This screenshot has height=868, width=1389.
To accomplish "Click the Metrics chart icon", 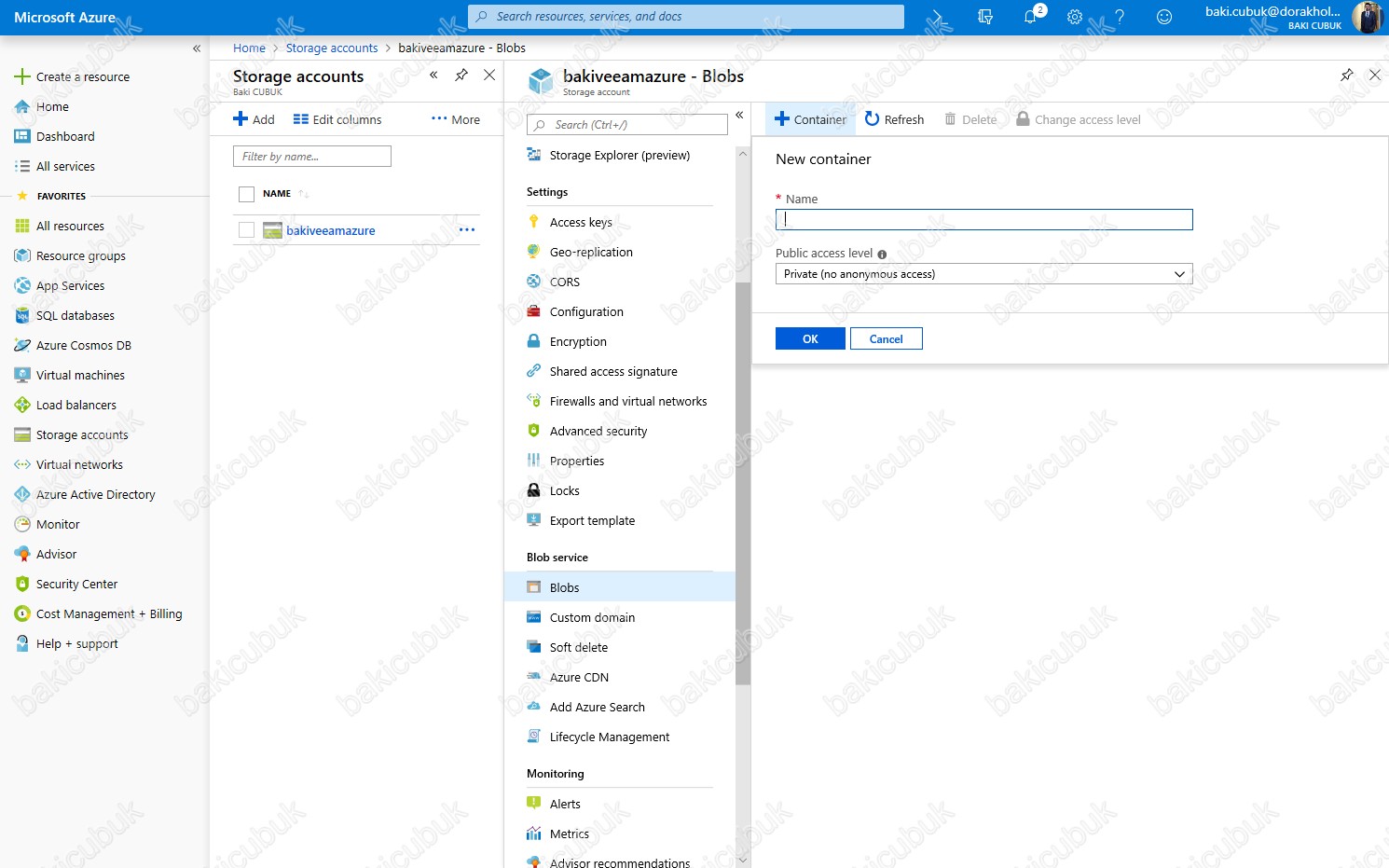I will tap(533, 834).
